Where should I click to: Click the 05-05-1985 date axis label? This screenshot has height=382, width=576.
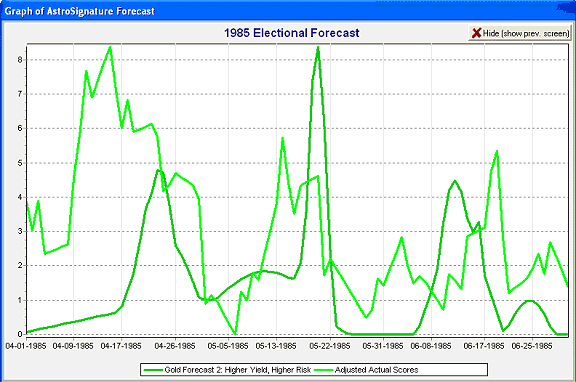[228, 346]
